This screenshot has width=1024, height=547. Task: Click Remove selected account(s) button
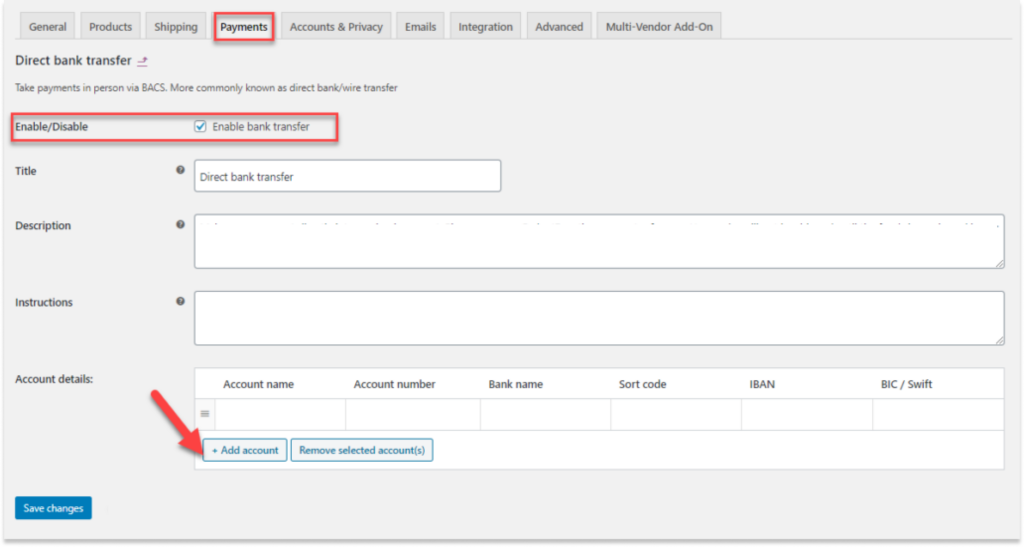[x=362, y=450]
